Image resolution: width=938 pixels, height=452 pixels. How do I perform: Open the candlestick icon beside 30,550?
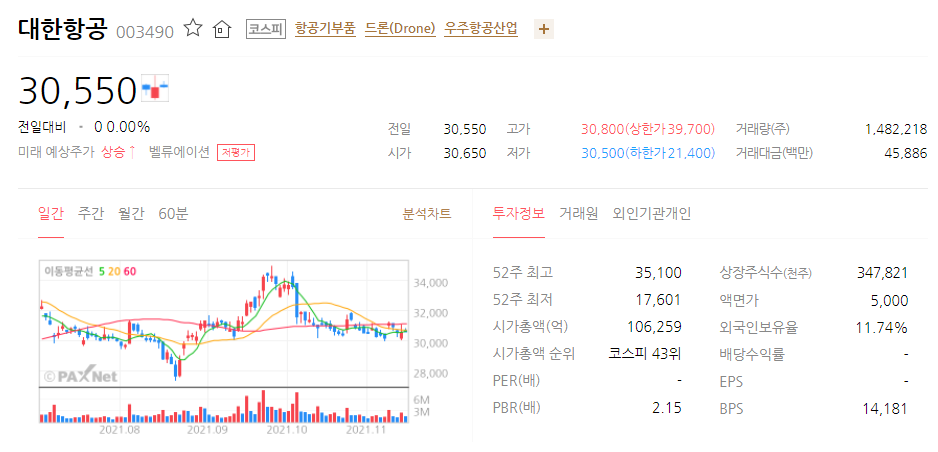click(x=156, y=87)
